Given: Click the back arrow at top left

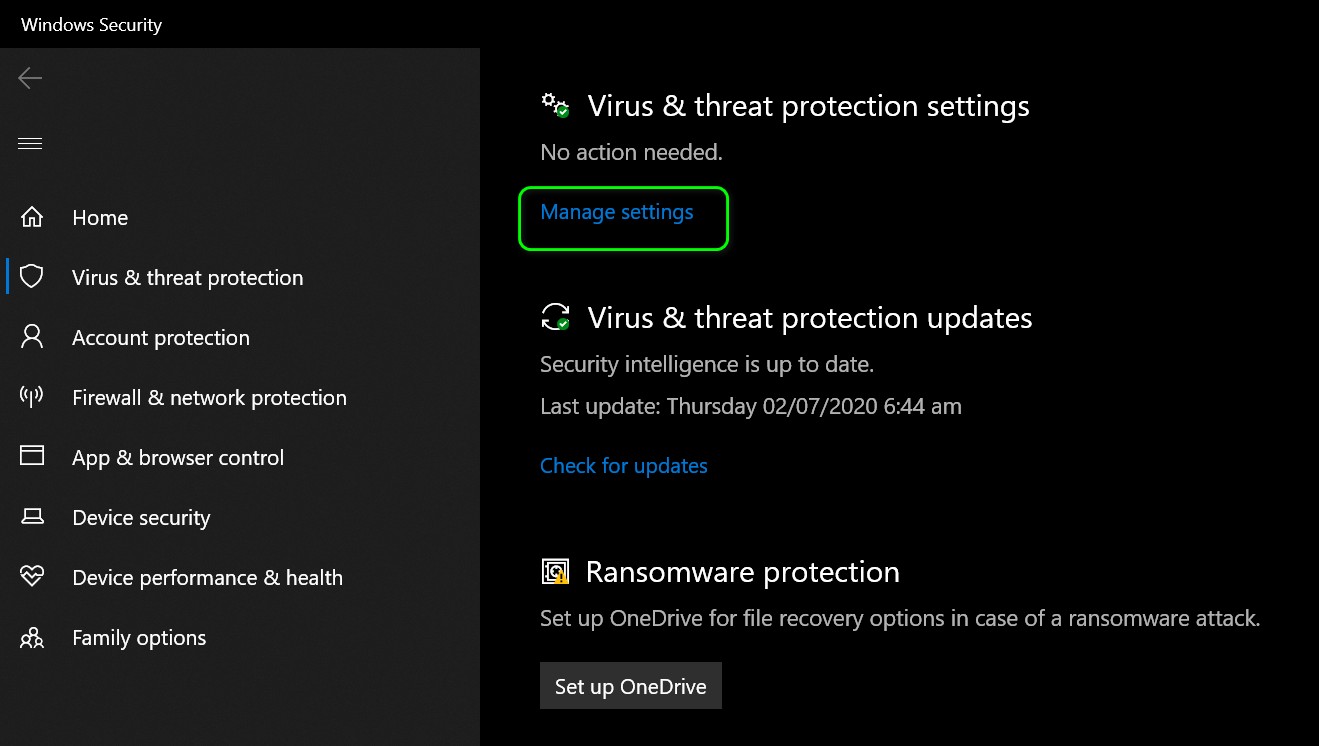Looking at the screenshot, I should [x=30, y=77].
